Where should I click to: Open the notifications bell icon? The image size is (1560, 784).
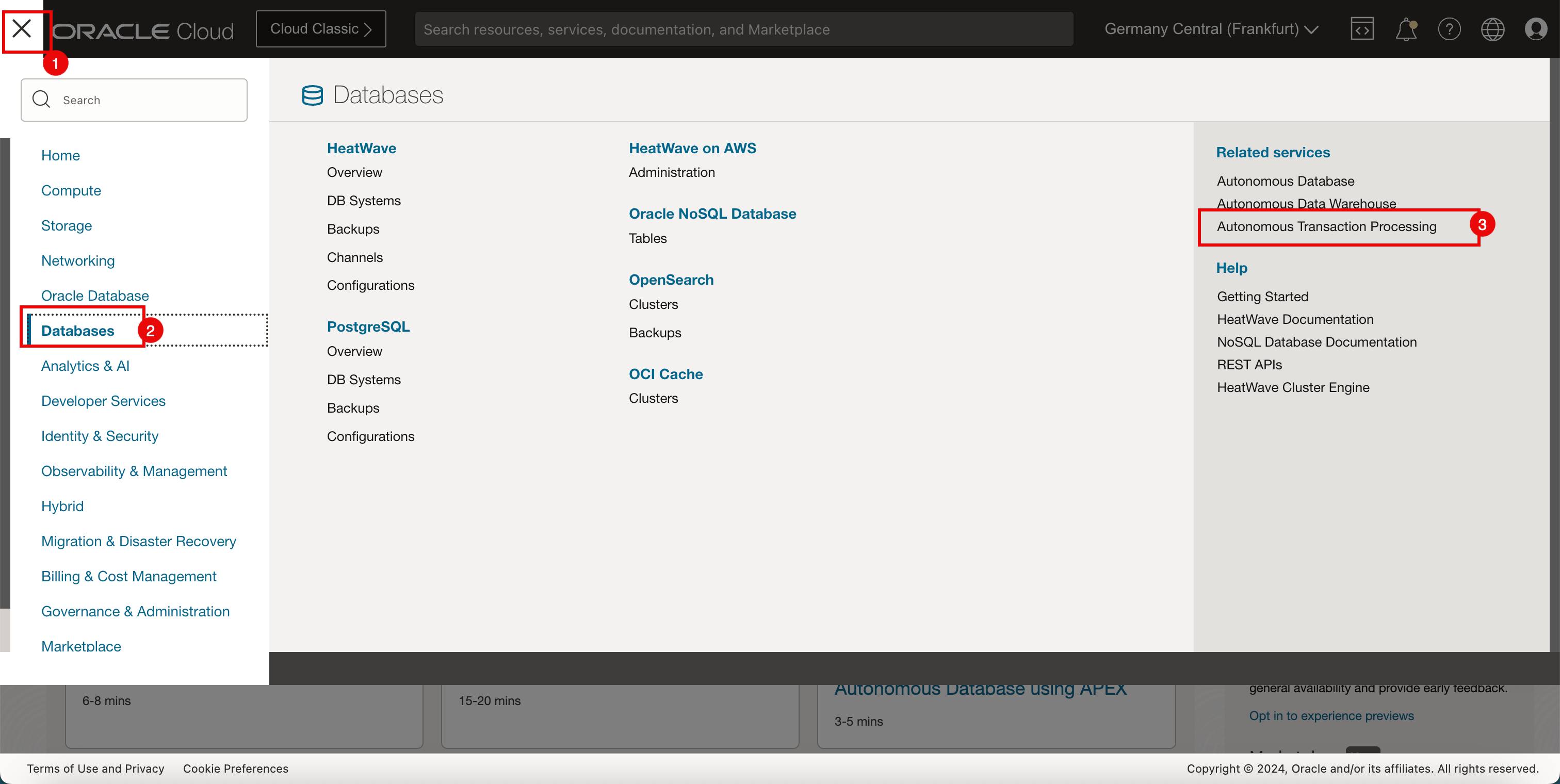[1406, 29]
